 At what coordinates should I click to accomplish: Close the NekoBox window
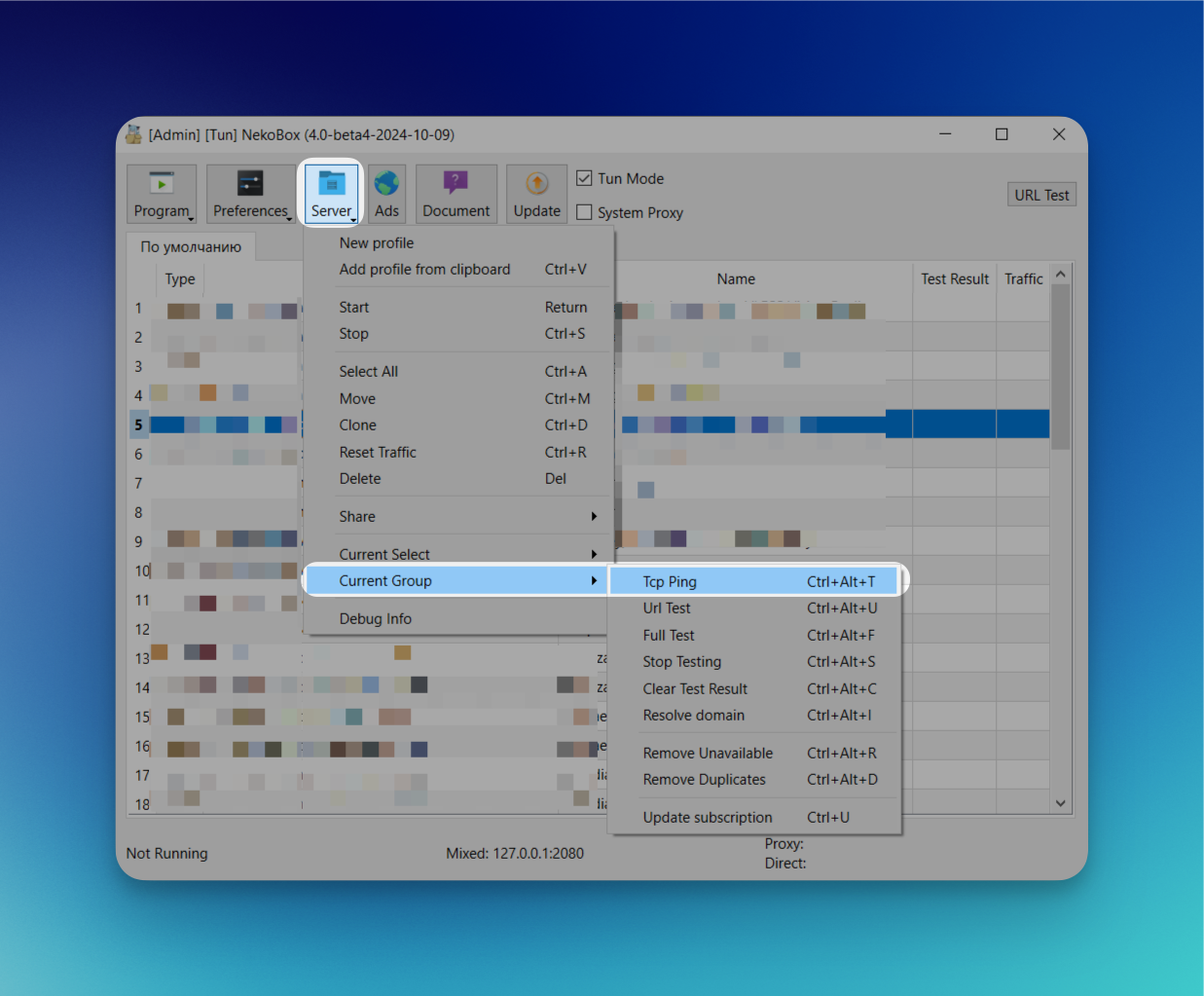[1059, 134]
